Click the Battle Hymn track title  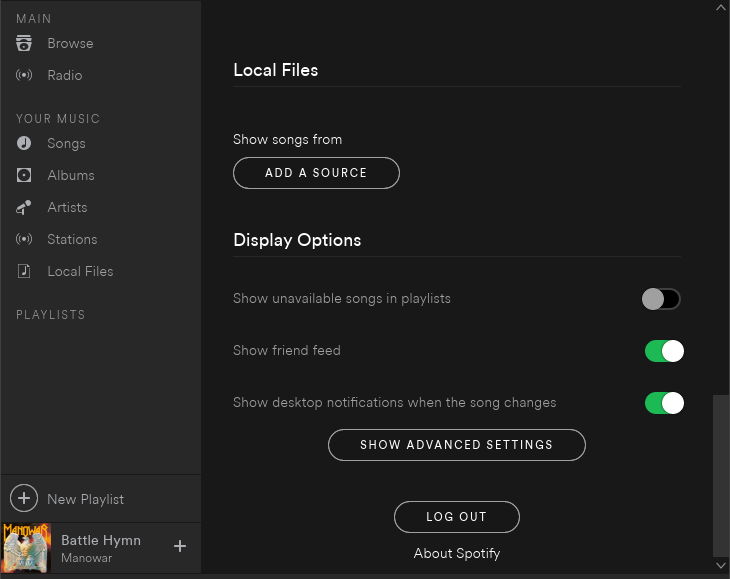click(101, 540)
